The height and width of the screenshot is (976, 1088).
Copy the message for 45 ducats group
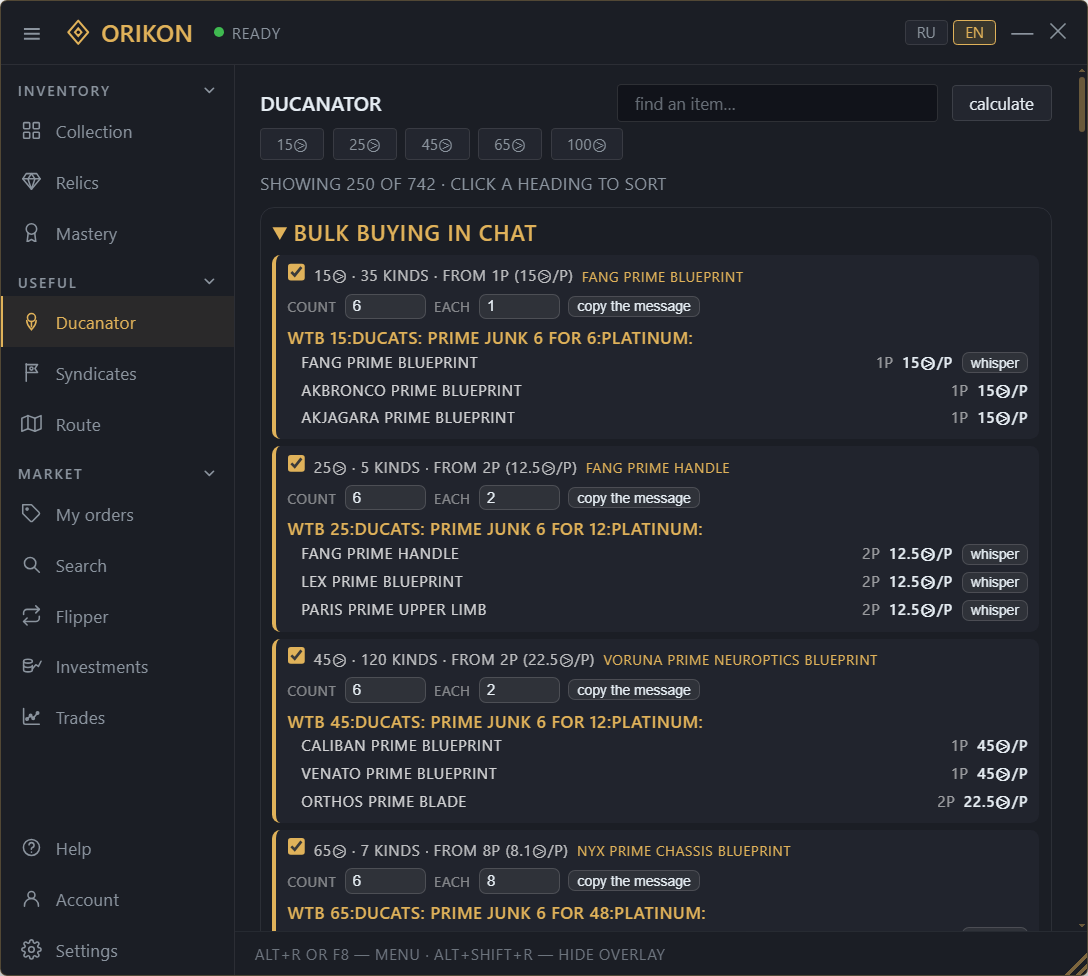(x=634, y=690)
